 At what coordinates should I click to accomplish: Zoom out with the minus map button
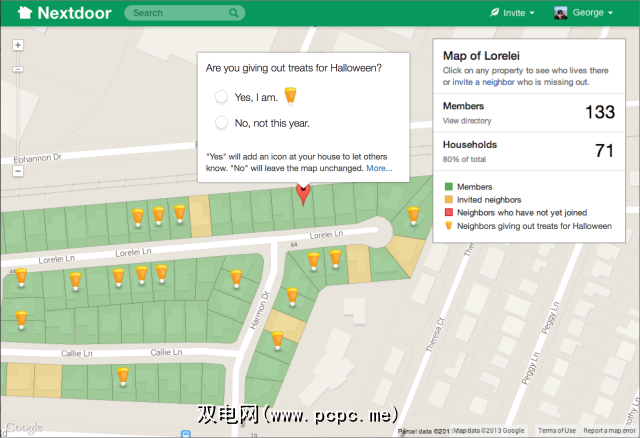(x=18, y=171)
